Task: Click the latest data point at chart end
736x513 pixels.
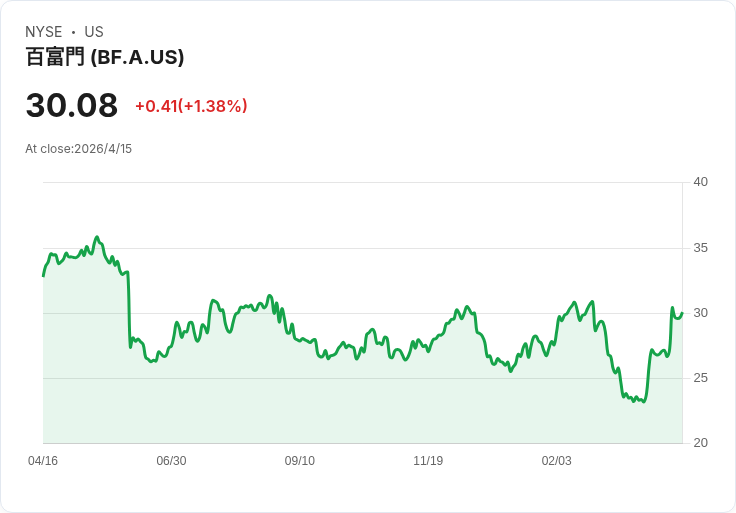Action: pyautogui.click(x=682, y=313)
